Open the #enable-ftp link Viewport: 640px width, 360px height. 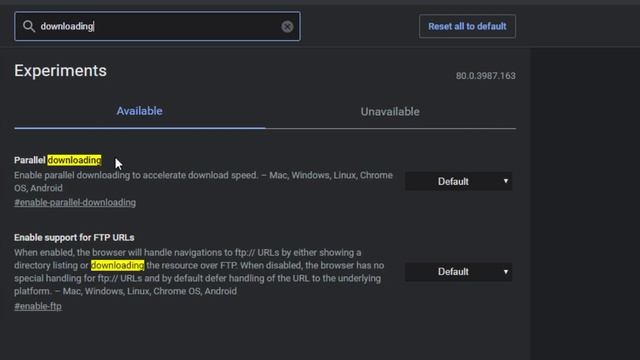[38, 306]
